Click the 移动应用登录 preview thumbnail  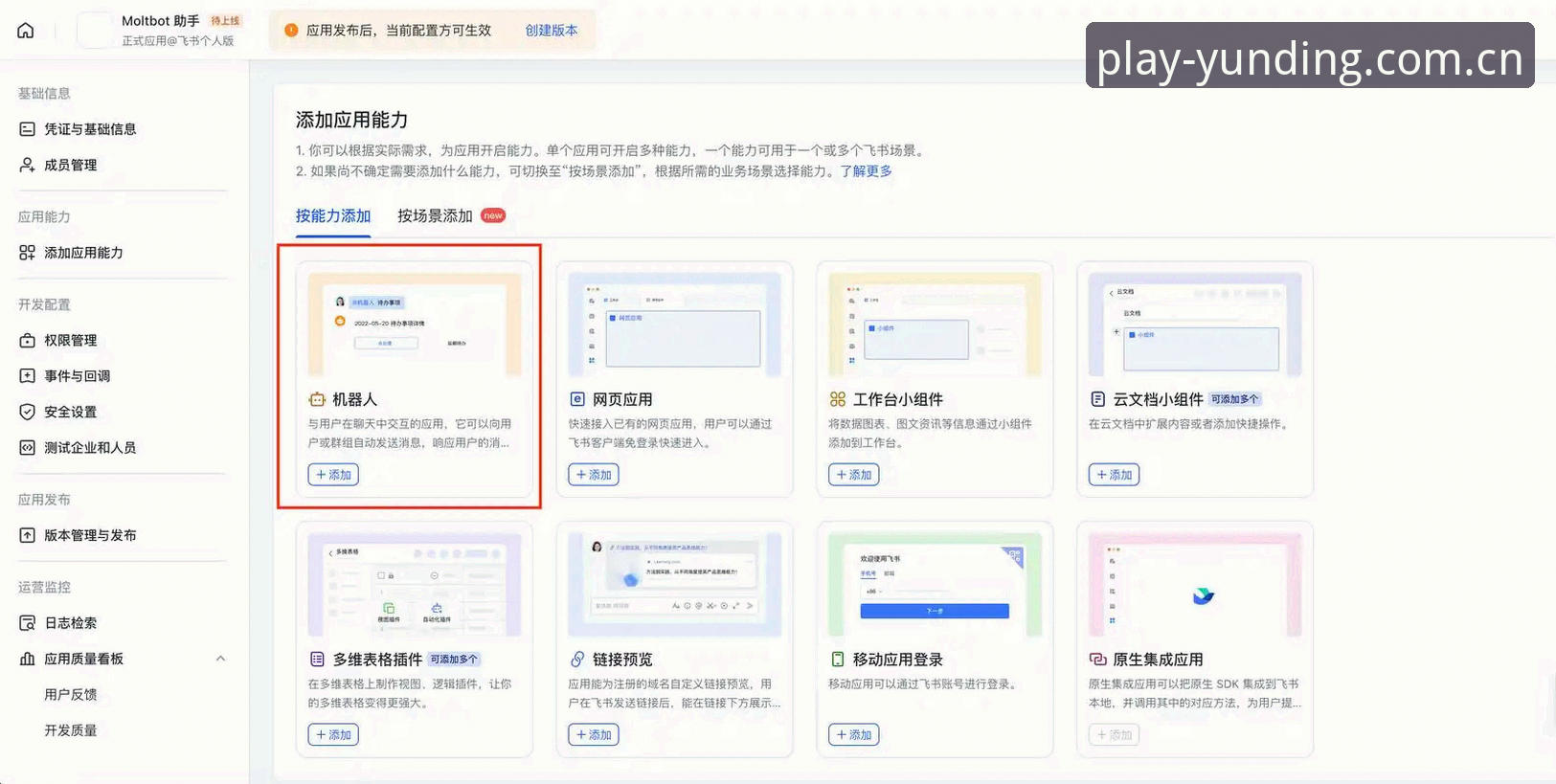coord(936,585)
